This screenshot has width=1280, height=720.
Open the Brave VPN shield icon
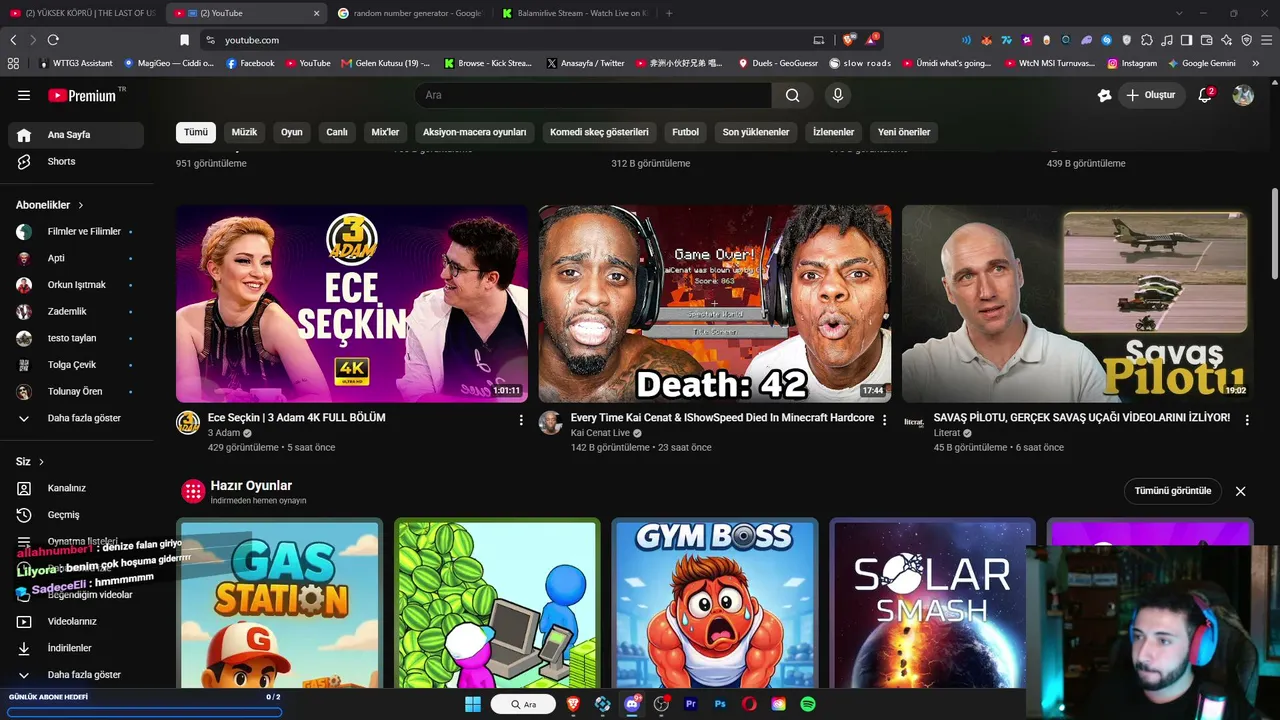pyautogui.click(x=1246, y=40)
